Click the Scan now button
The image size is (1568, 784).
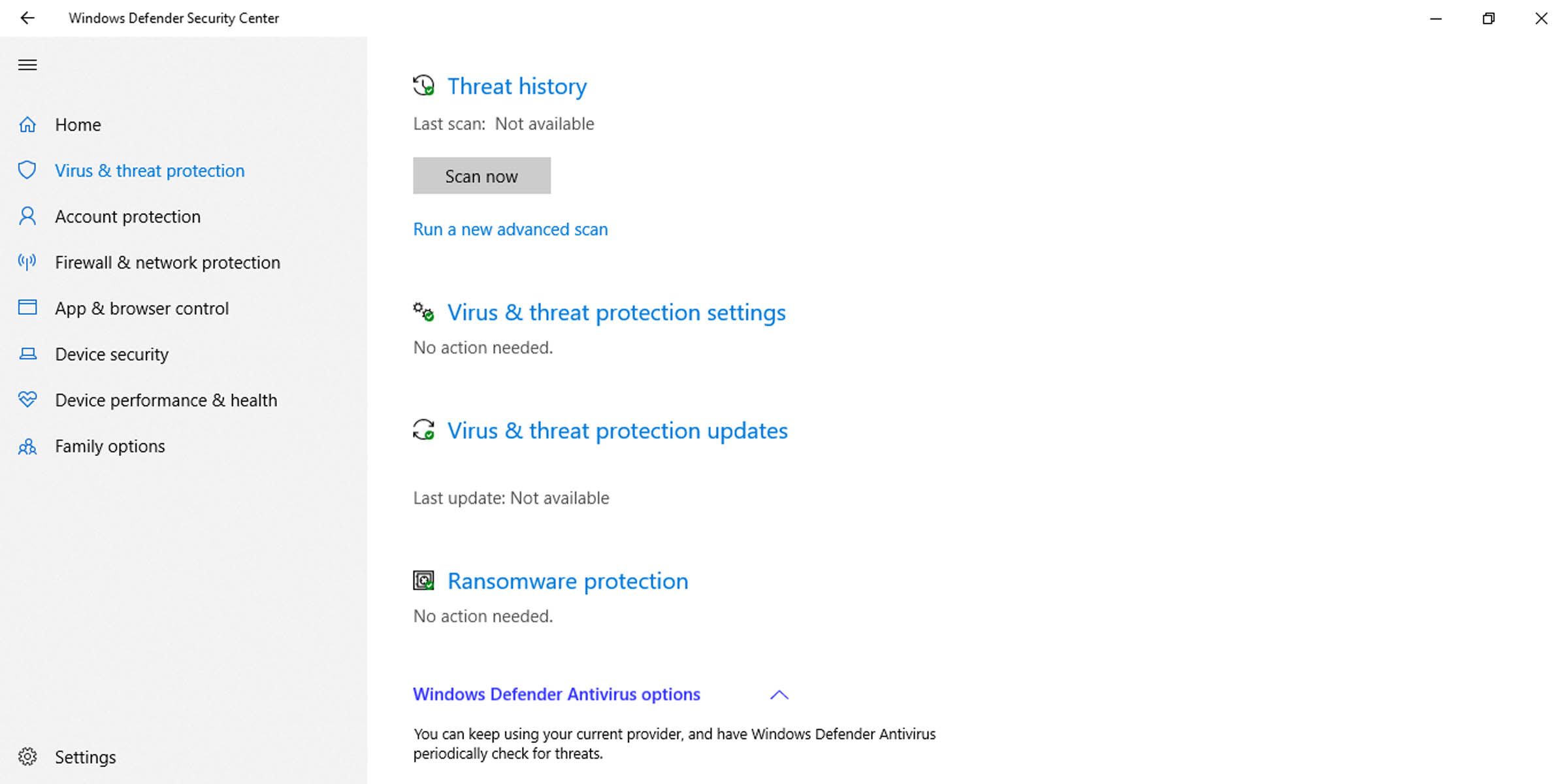point(482,176)
